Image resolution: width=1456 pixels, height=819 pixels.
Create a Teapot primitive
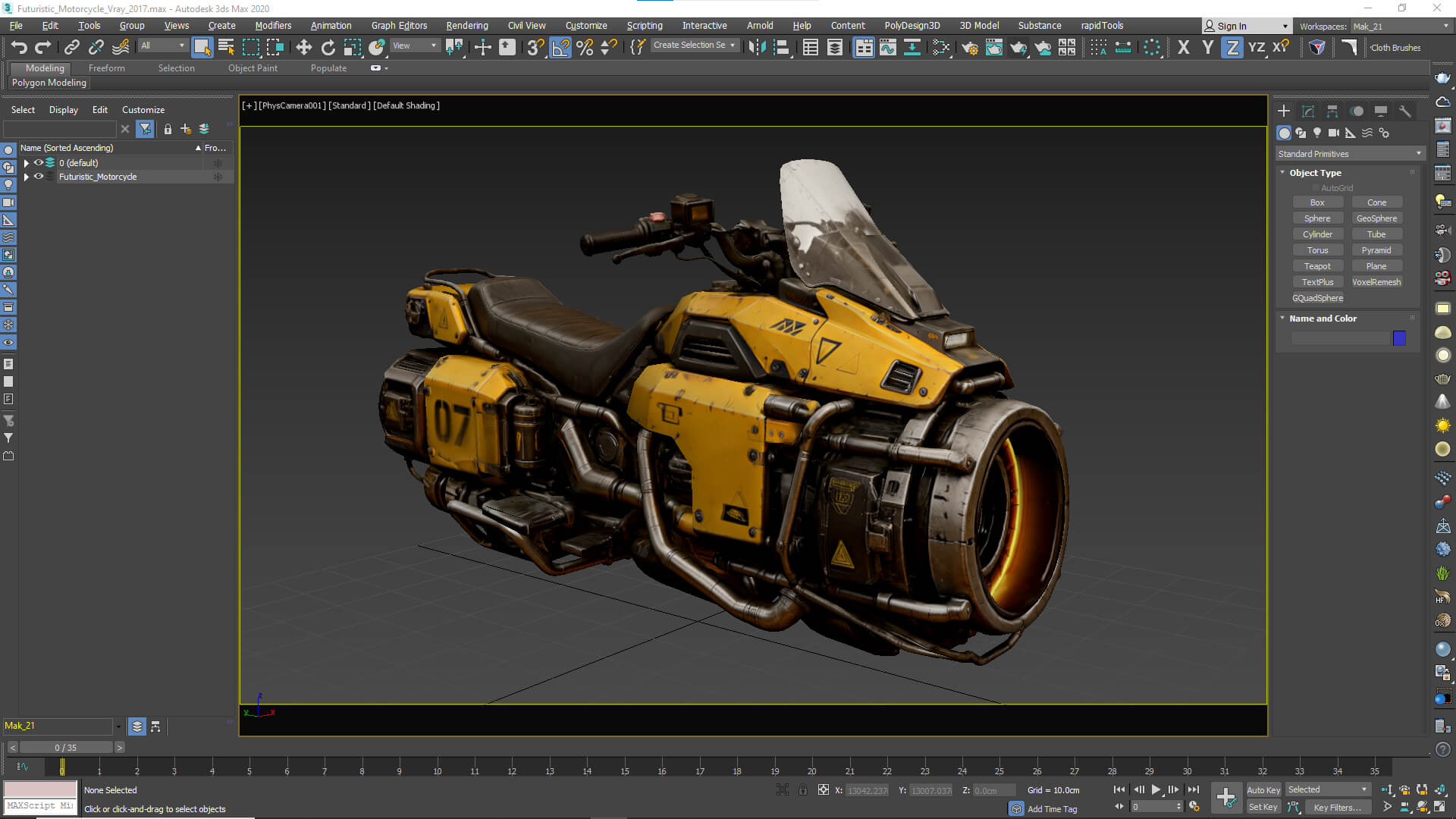[1317, 266]
